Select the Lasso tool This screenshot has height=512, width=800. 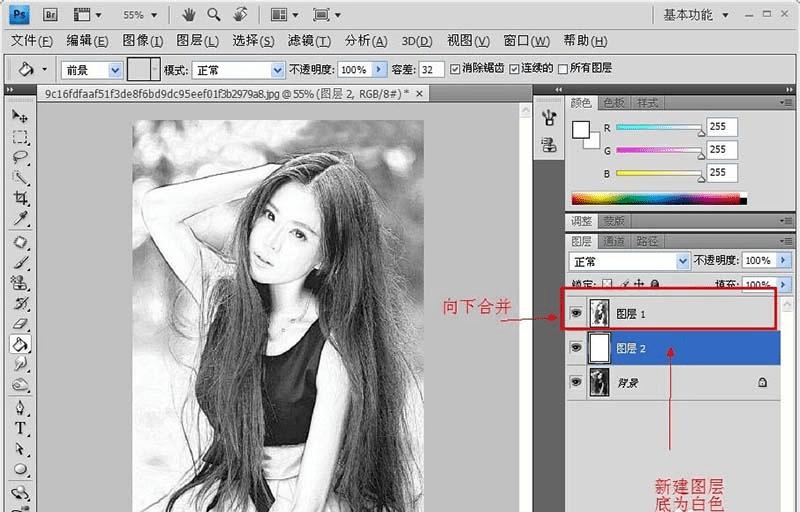pos(20,157)
